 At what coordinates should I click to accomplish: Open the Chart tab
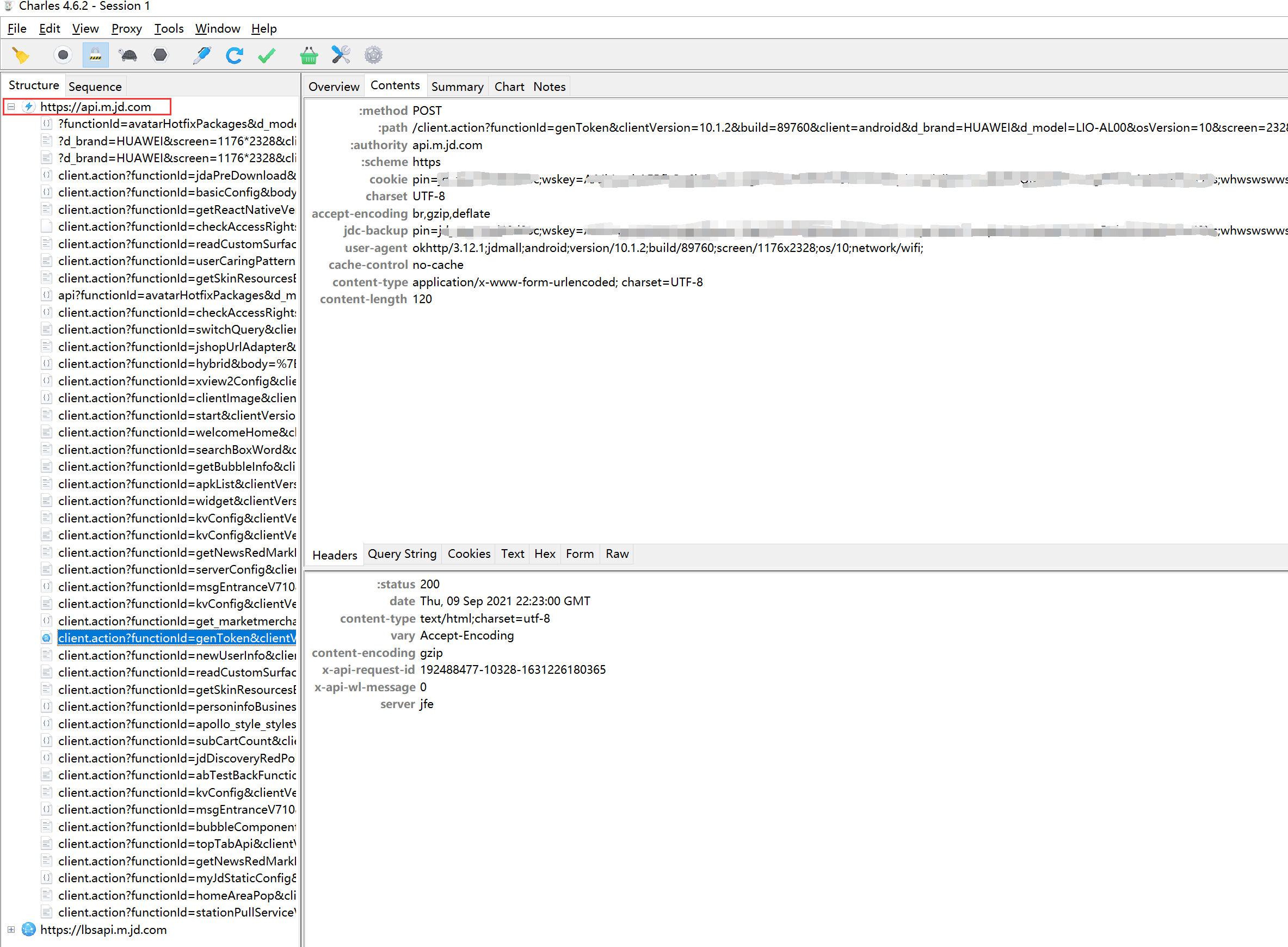click(509, 87)
